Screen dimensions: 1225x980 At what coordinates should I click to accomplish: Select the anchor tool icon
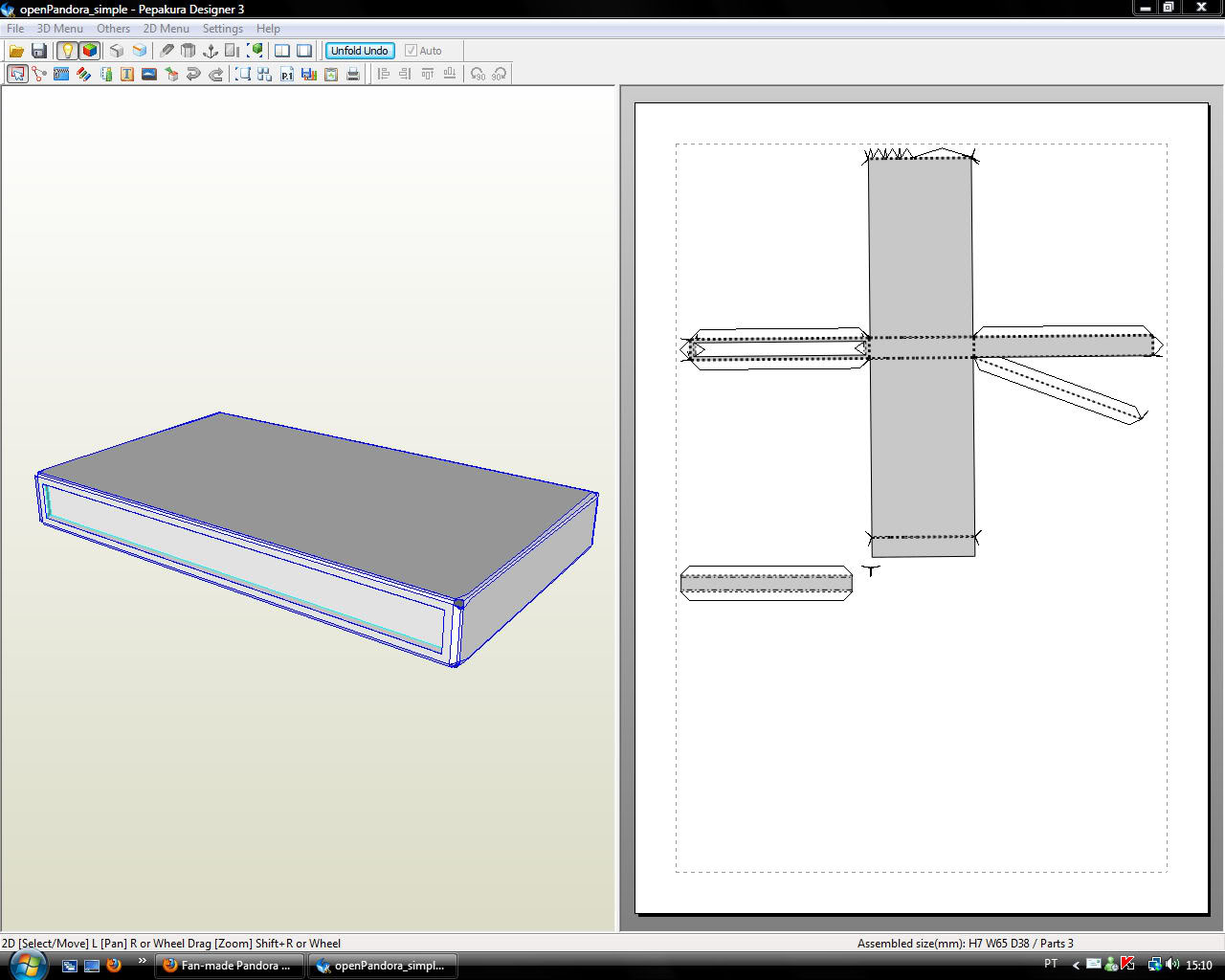click(x=210, y=51)
